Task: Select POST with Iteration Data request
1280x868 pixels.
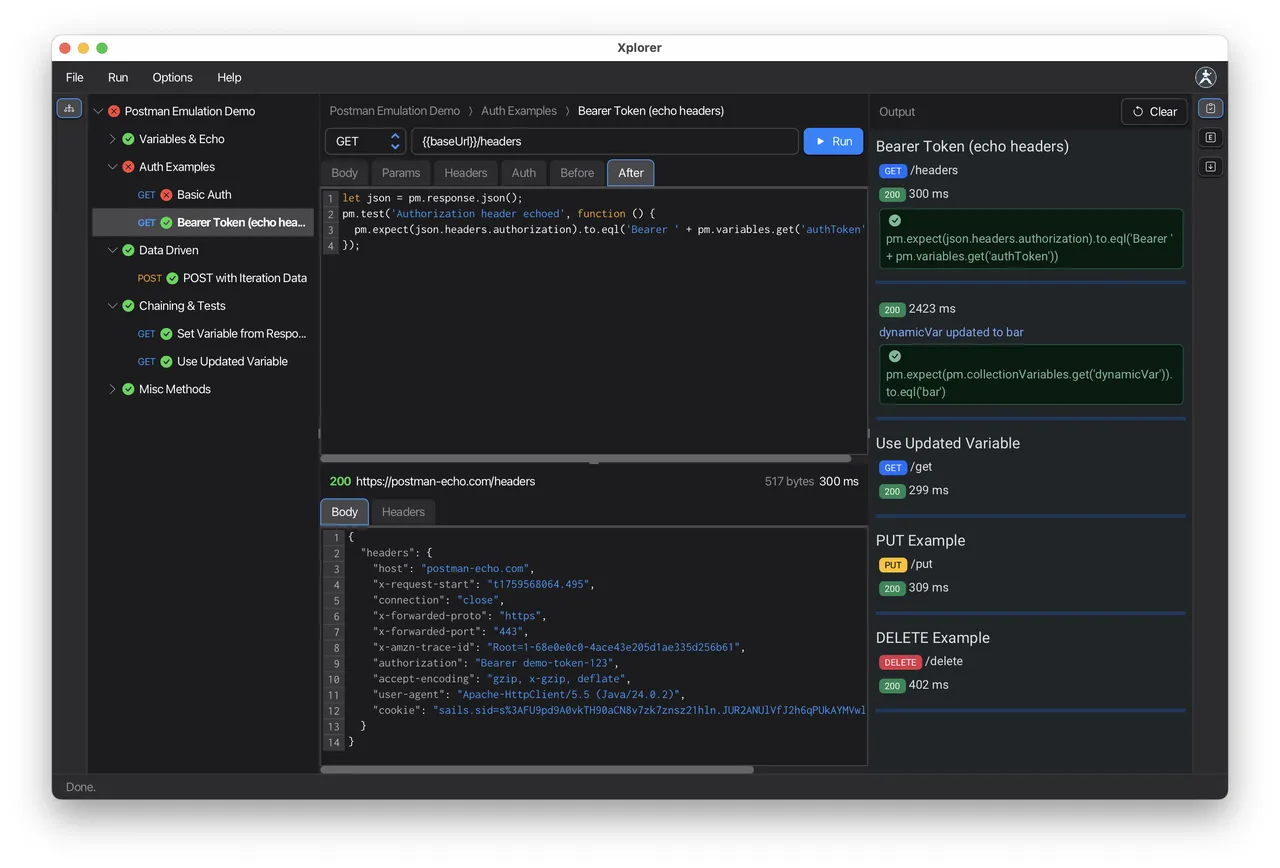Action: pyautogui.click(x=203, y=278)
